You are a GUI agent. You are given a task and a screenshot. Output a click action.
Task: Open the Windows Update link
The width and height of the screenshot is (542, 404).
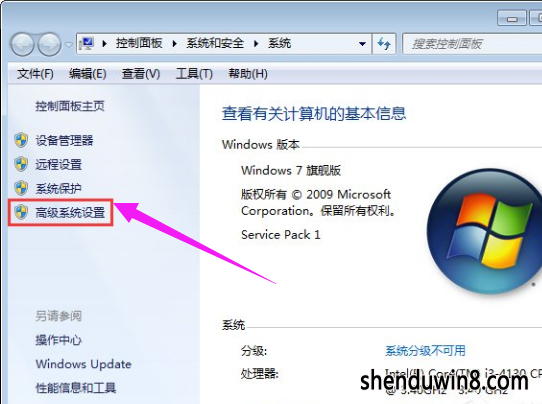click(x=83, y=364)
